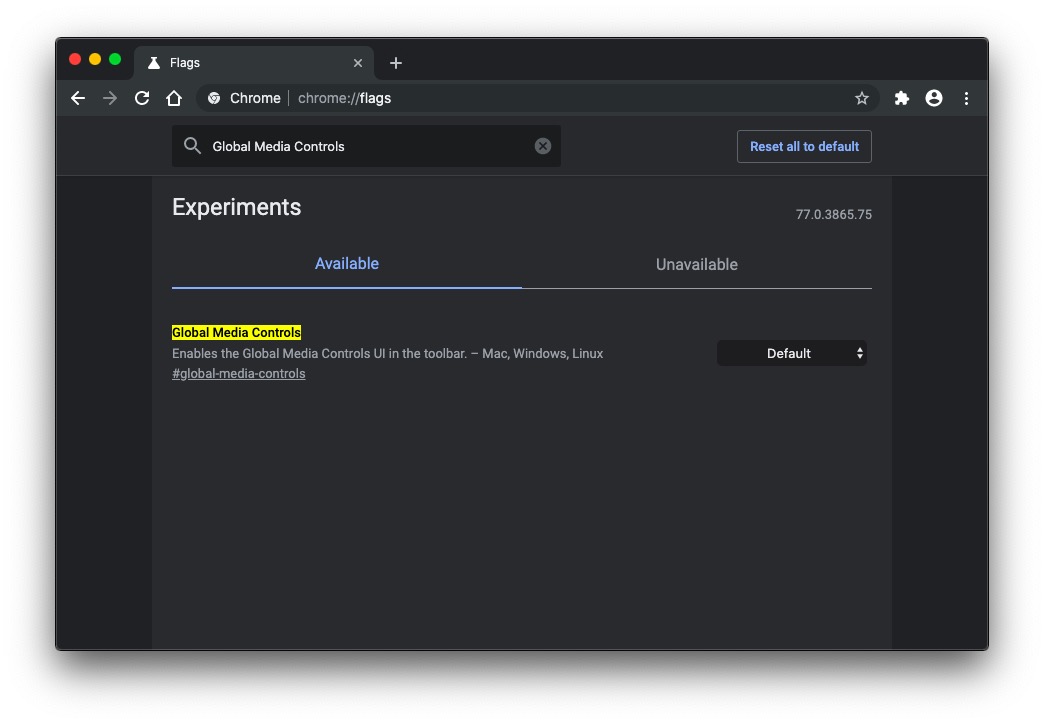Click the forward navigation arrow
Image resolution: width=1044 pixels, height=724 pixels.
pyautogui.click(x=110, y=98)
